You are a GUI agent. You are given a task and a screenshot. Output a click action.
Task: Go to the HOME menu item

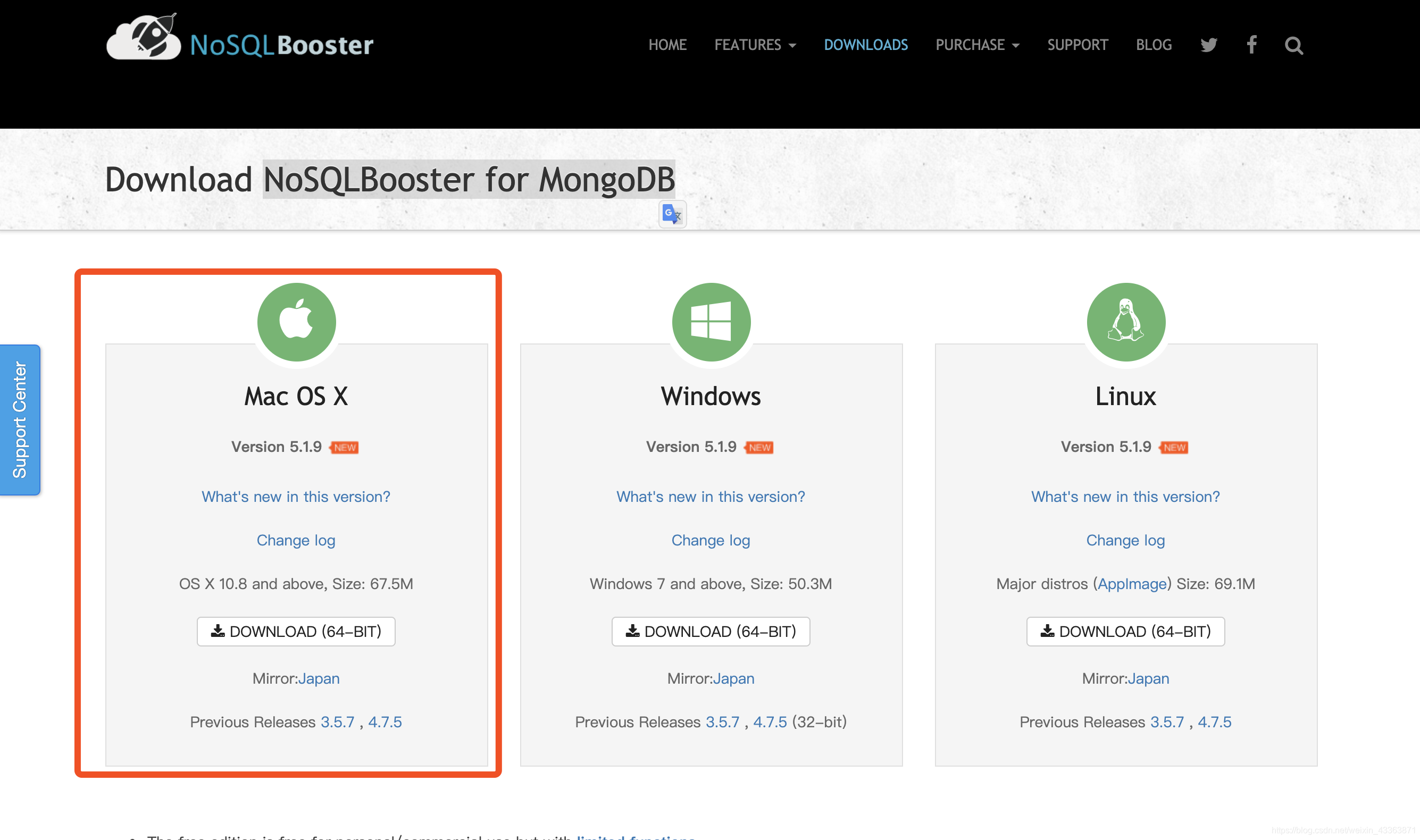[667, 45]
